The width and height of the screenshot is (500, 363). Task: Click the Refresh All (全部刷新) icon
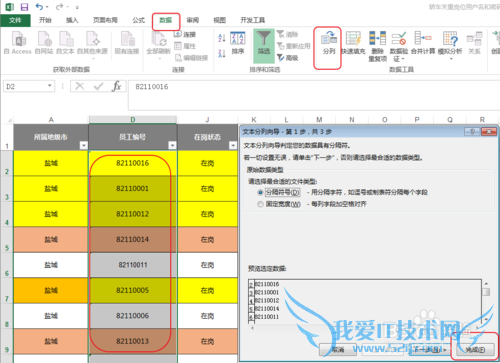coord(158,43)
